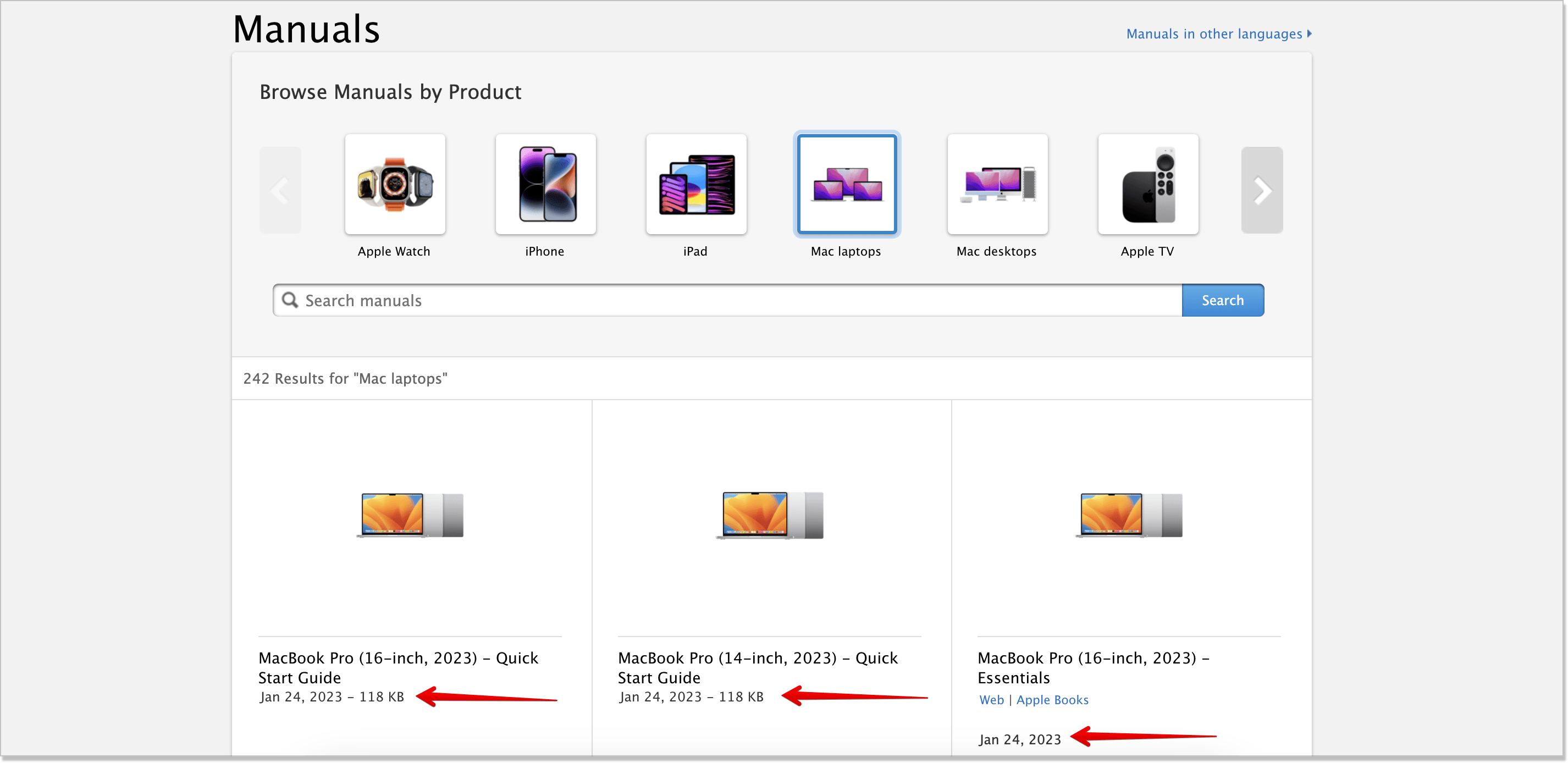This screenshot has height=763, width=1568.
Task: Open the Apple Watch label under the product
Action: click(x=394, y=251)
